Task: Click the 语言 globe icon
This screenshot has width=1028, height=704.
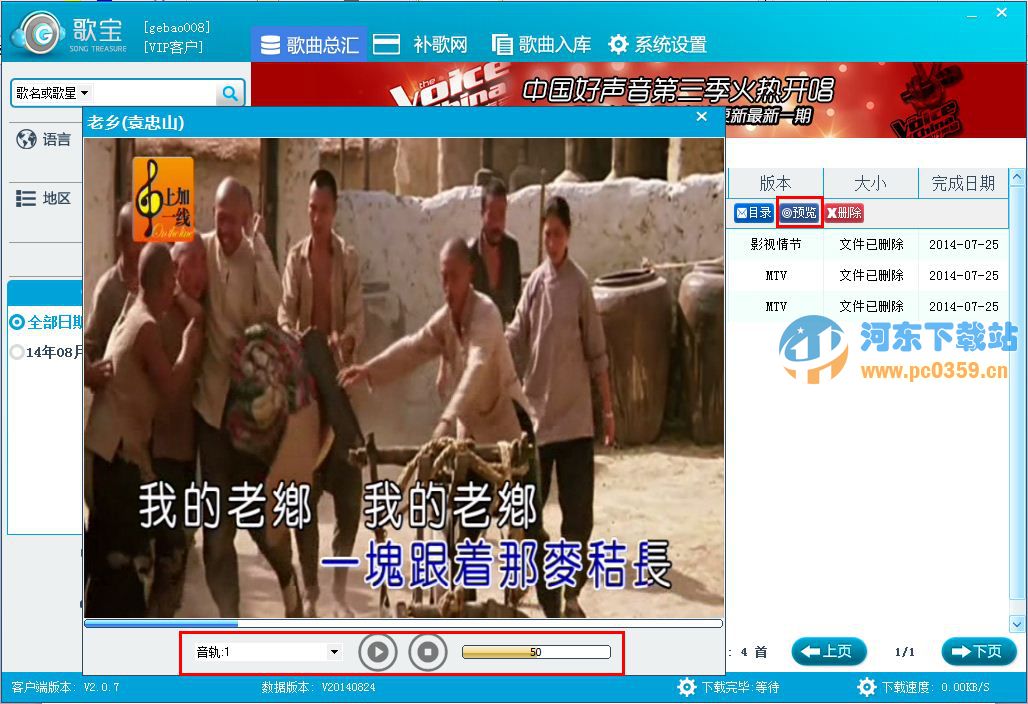Action: (x=26, y=139)
